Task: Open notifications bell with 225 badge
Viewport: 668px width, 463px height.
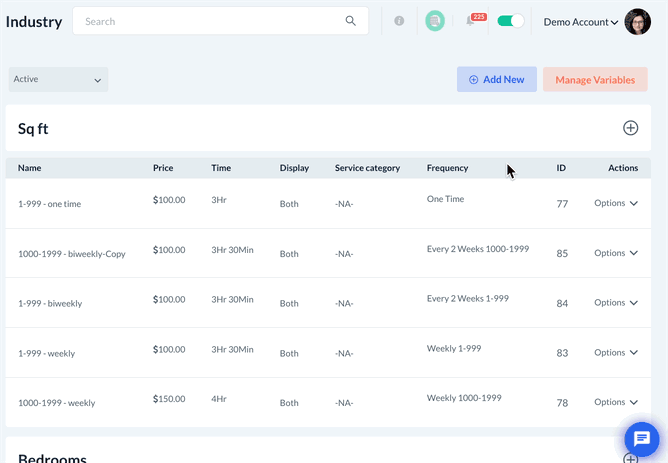Action: (x=471, y=21)
